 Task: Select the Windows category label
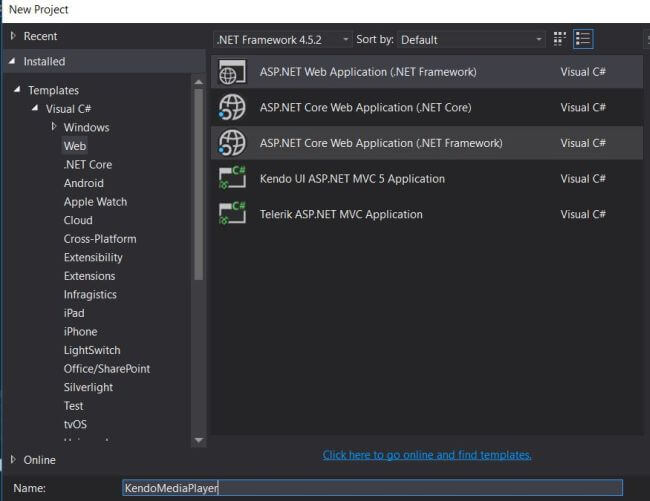pos(87,127)
